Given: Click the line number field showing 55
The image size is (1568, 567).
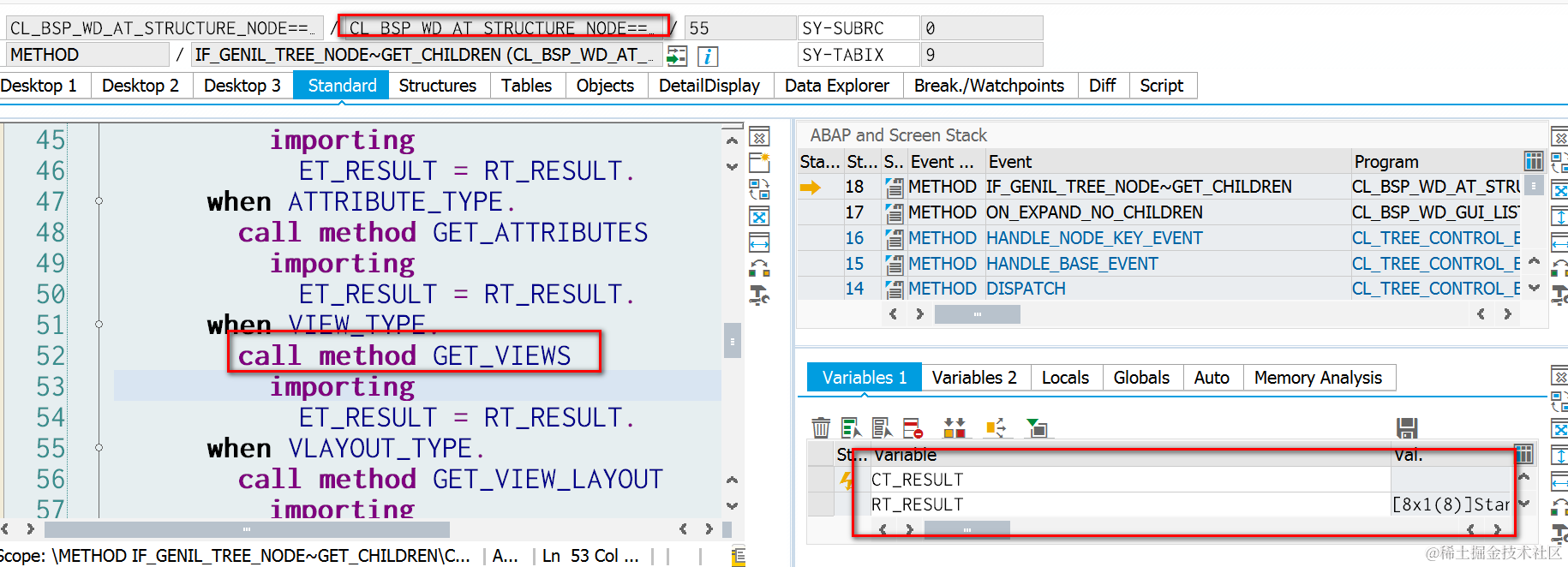Looking at the screenshot, I should 740,28.
